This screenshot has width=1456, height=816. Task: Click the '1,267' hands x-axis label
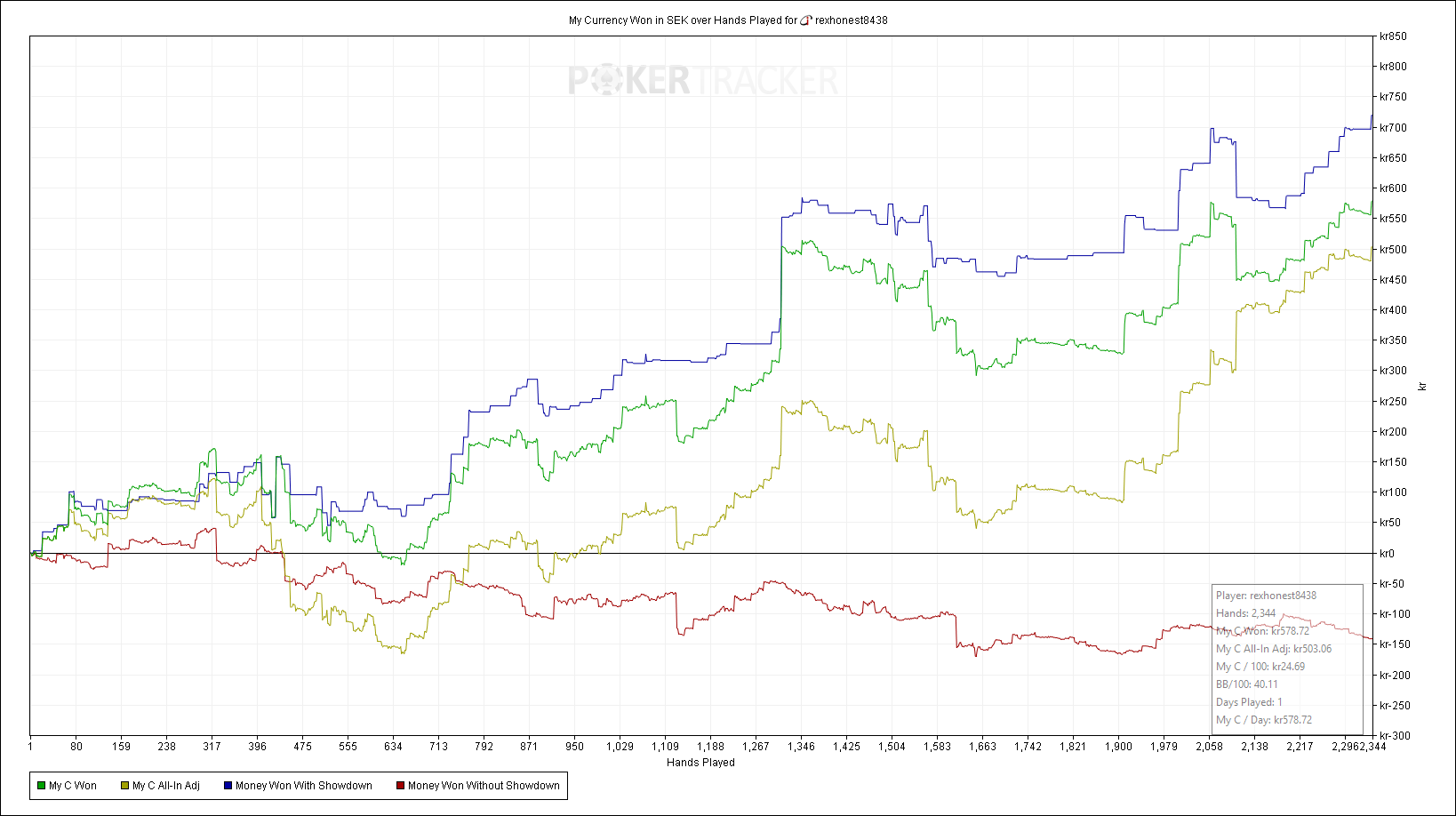756,747
